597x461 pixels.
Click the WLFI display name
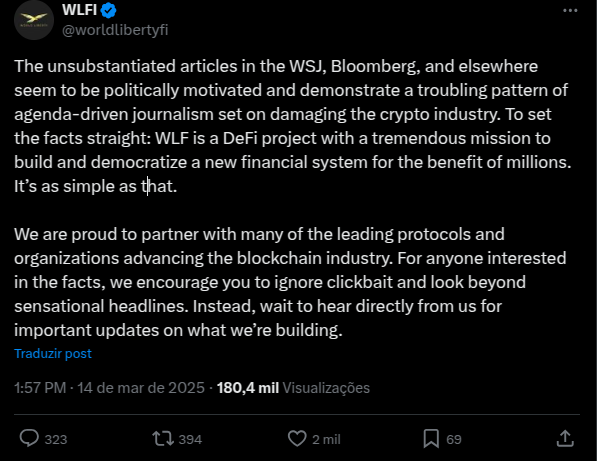click(x=80, y=10)
